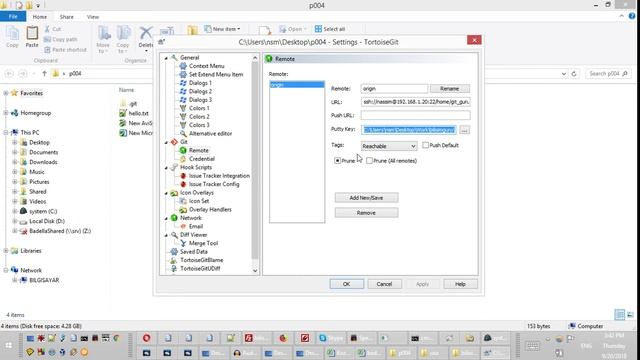640x360 pixels.
Task: Collapse the Diff Viewer node
Action: [x=166, y=235]
